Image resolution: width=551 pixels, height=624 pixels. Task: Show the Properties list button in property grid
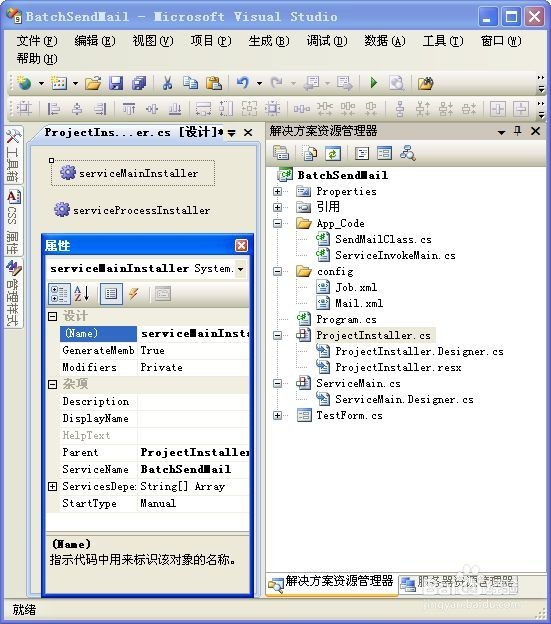pos(111,294)
